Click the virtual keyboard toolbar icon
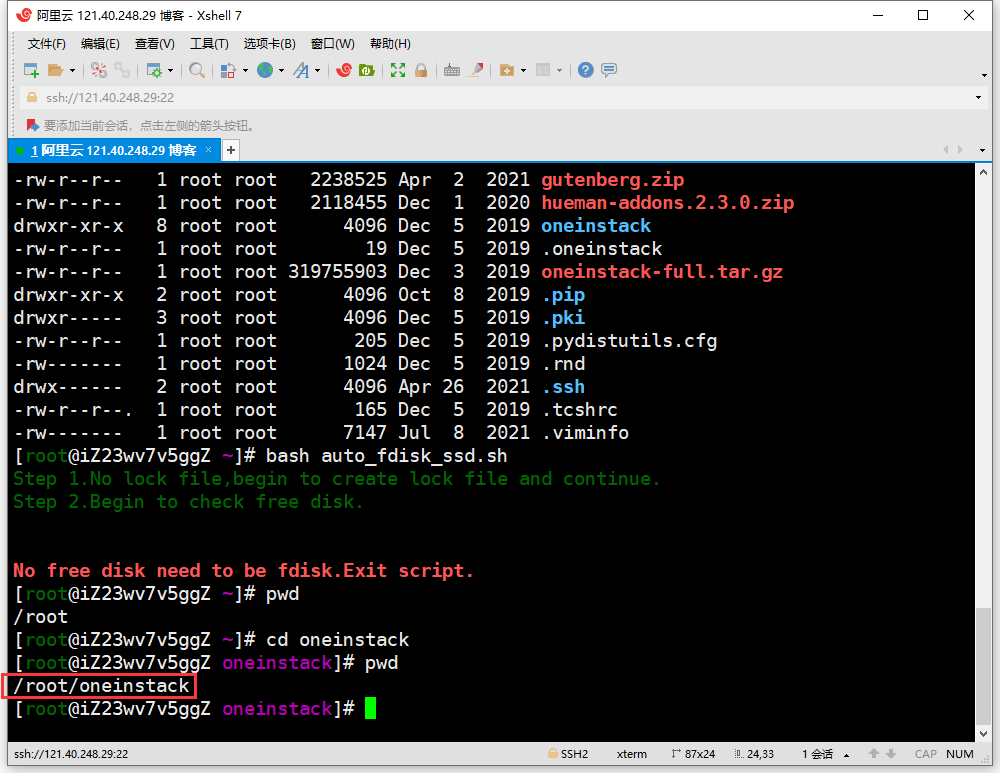This screenshot has height=773, width=1000. 452,70
